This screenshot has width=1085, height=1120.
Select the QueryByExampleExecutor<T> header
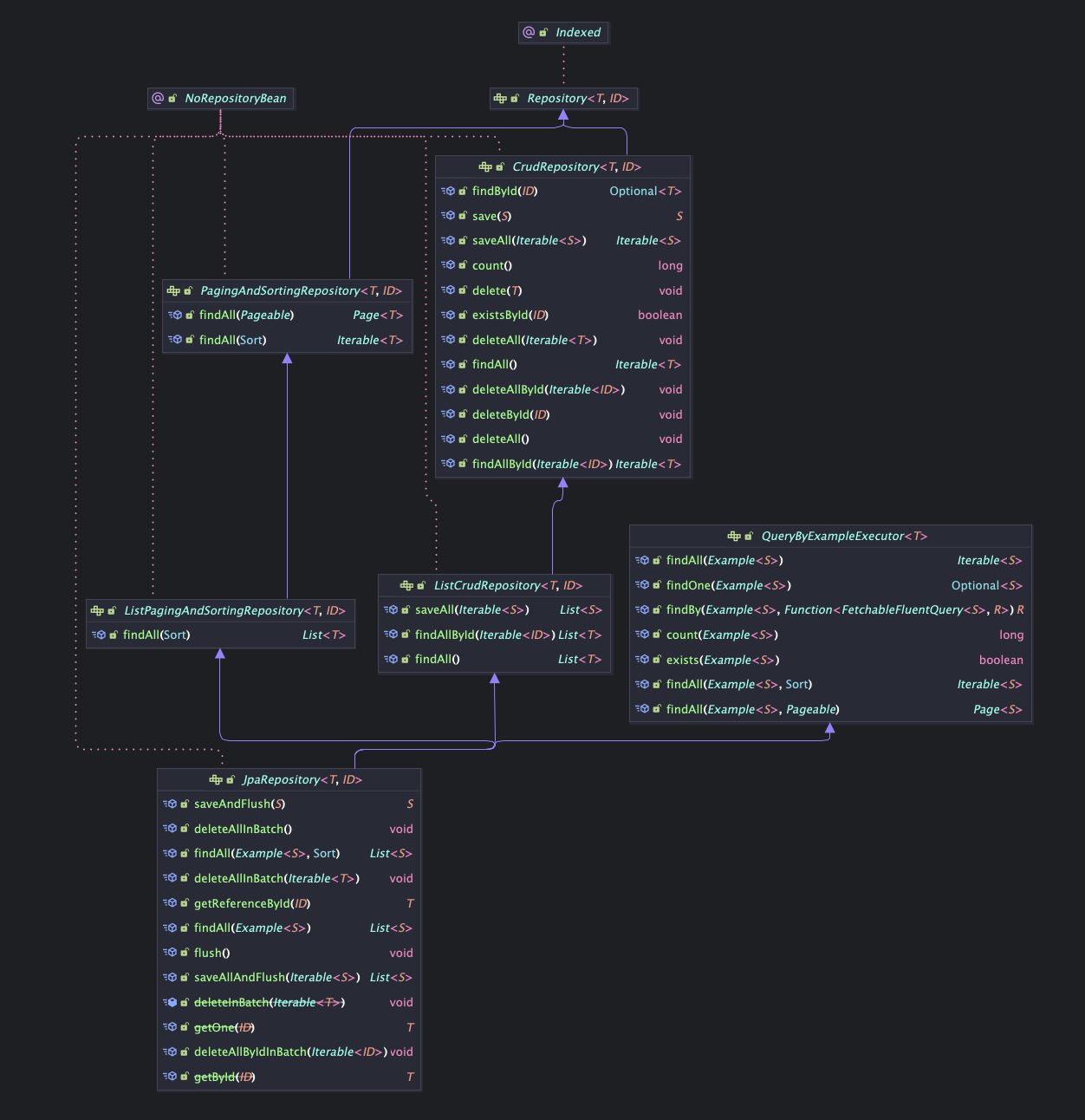[830, 536]
